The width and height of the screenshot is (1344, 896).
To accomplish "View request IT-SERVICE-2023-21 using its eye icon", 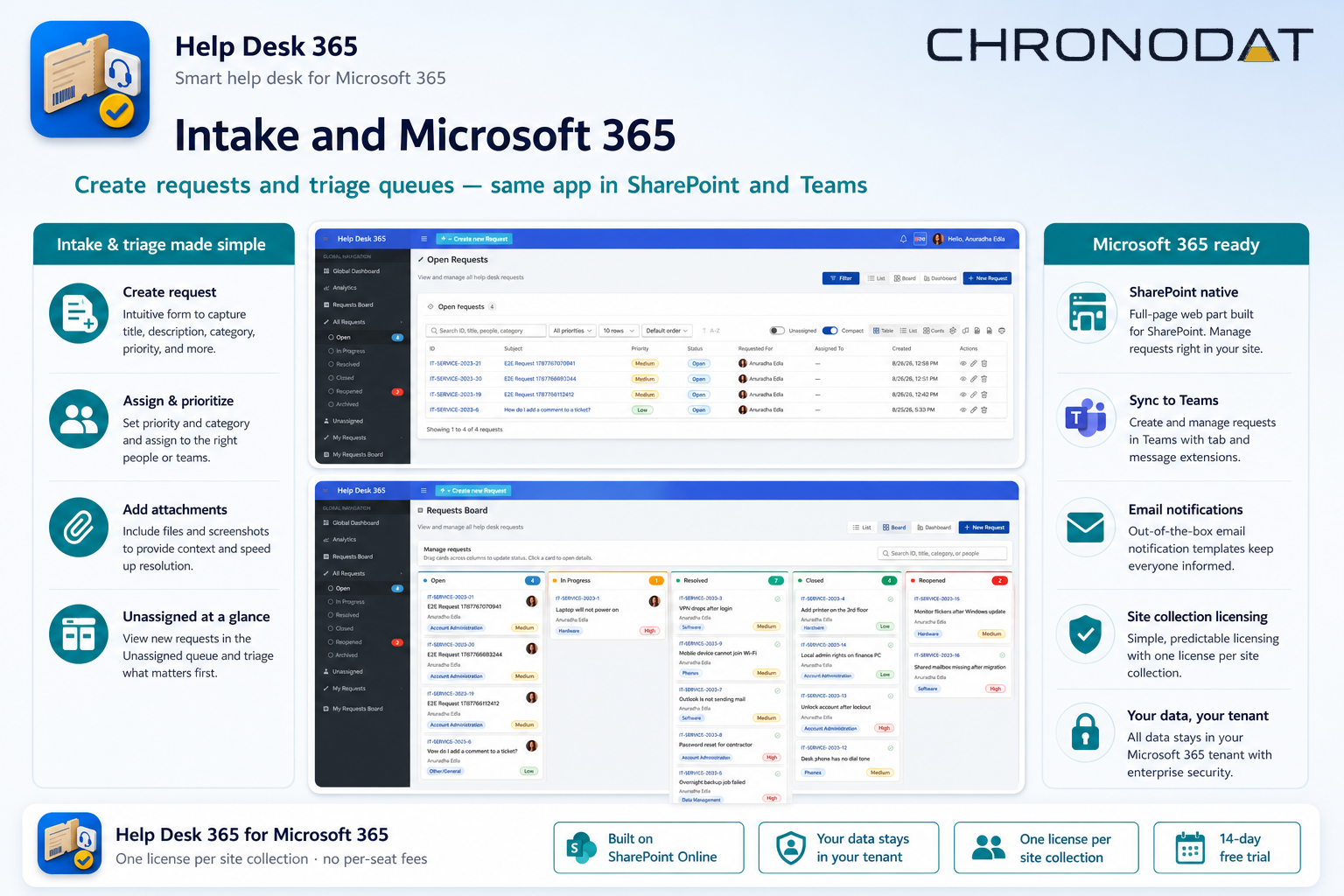I will click(x=963, y=363).
